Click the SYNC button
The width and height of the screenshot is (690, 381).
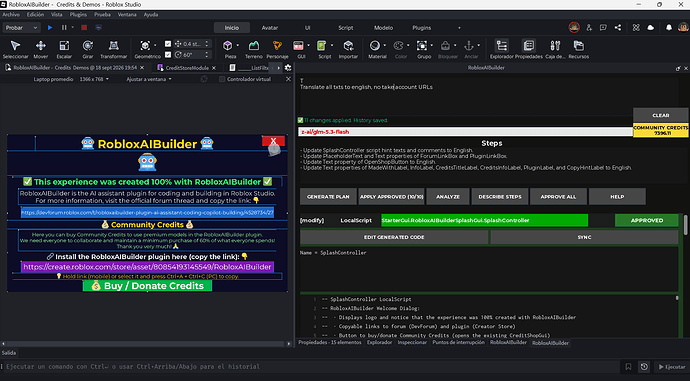(x=584, y=237)
